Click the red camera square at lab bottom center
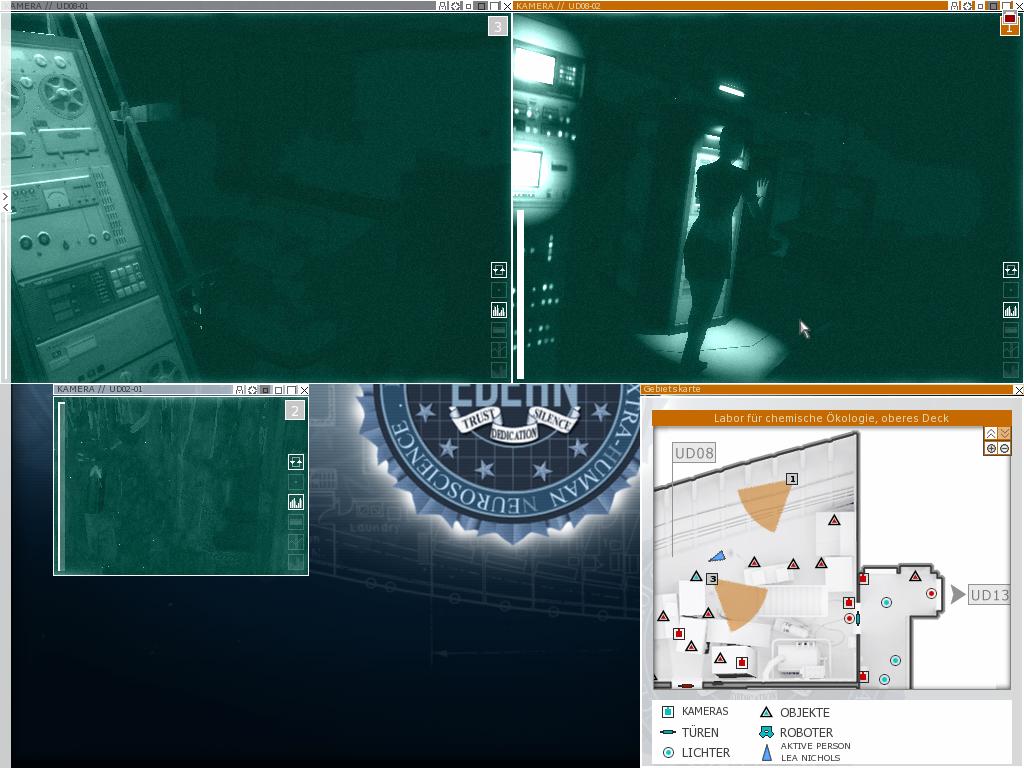Image resolution: width=1024 pixels, height=768 pixels. (x=742, y=663)
